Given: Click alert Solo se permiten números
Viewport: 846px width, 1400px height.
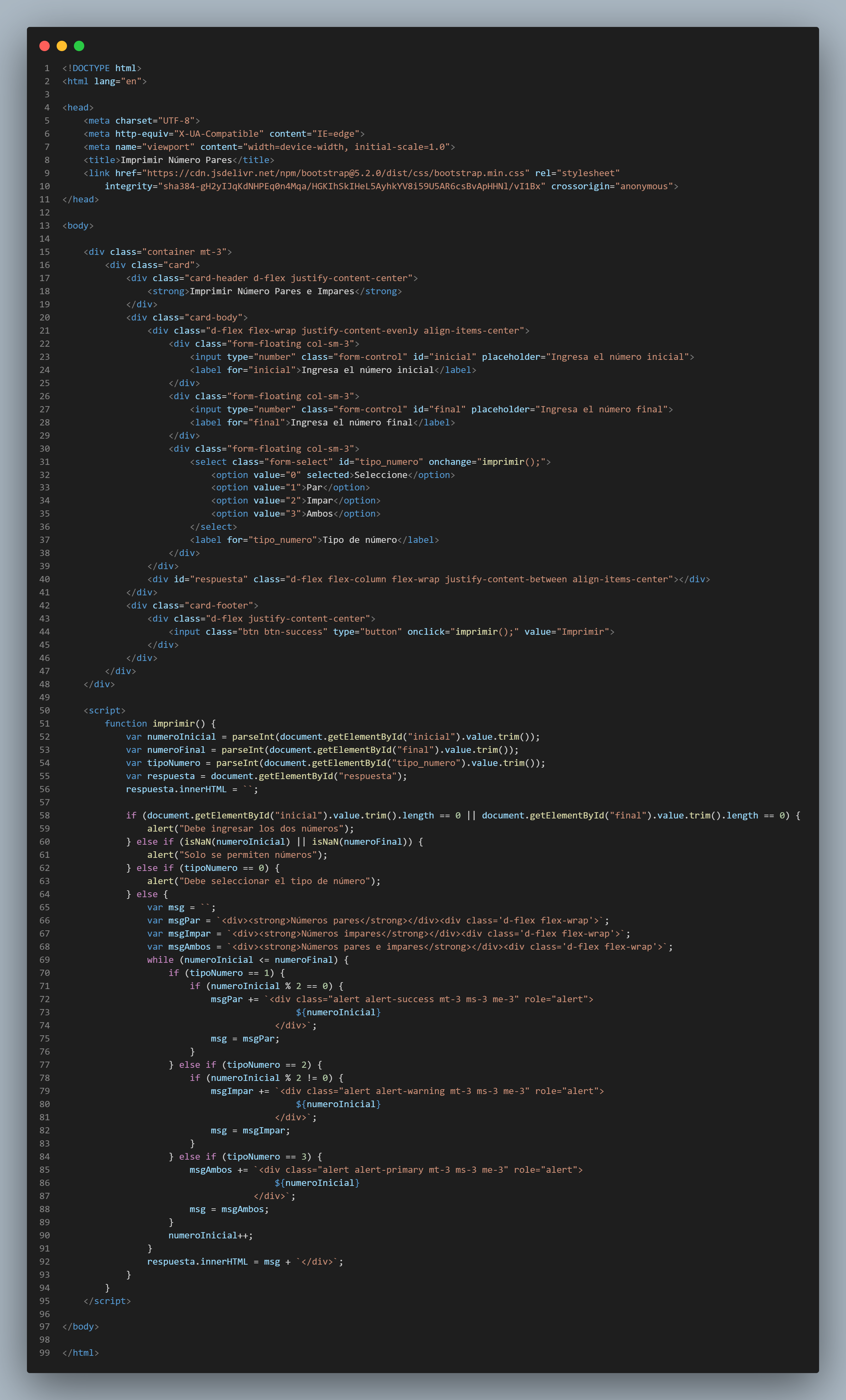Looking at the screenshot, I should pyautogui.click(x=237, y=855).
